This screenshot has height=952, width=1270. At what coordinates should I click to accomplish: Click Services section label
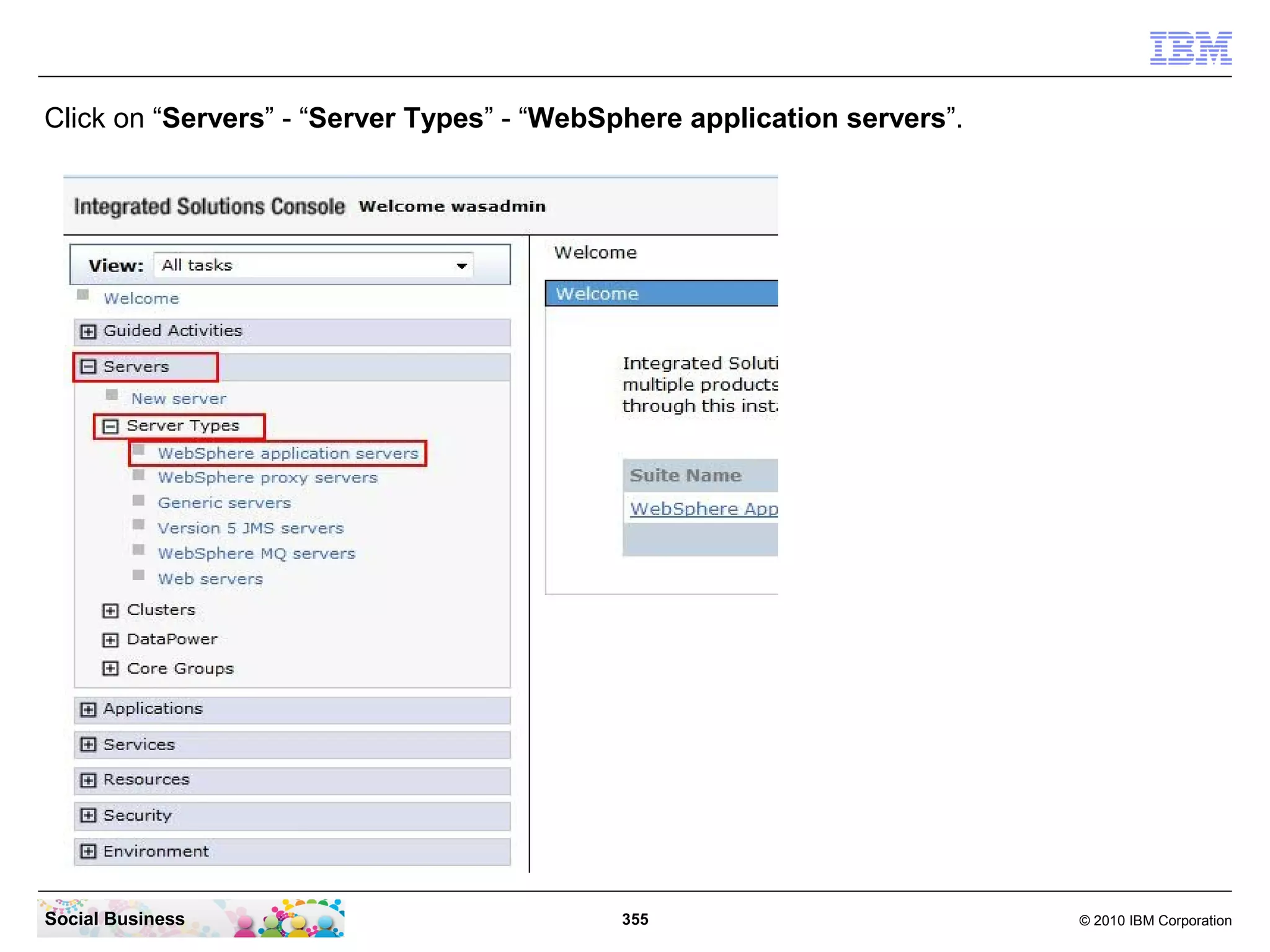pos(139,745)
